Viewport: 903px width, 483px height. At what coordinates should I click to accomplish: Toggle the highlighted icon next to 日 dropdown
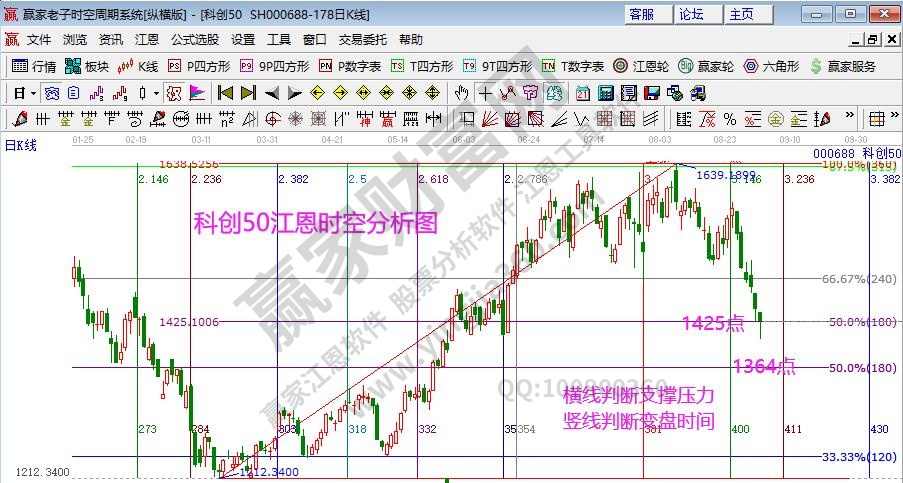(x=173, y=93)
